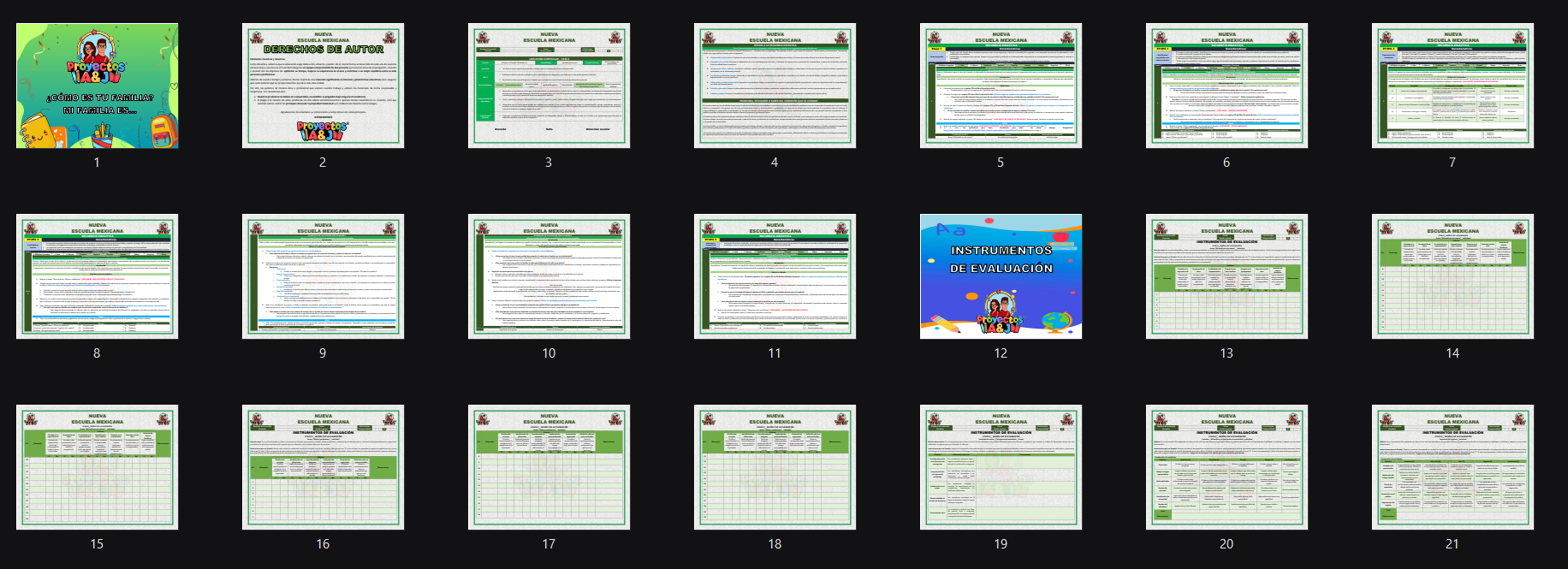The height and width of the screenshot is (569, 1568).
Task: Select slide number 4 in the grid
Action: 775,86
